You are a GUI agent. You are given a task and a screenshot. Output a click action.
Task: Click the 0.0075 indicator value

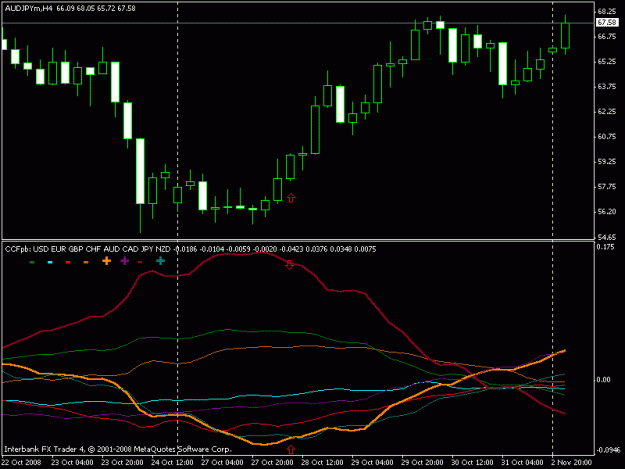click(x=365, y=249)
